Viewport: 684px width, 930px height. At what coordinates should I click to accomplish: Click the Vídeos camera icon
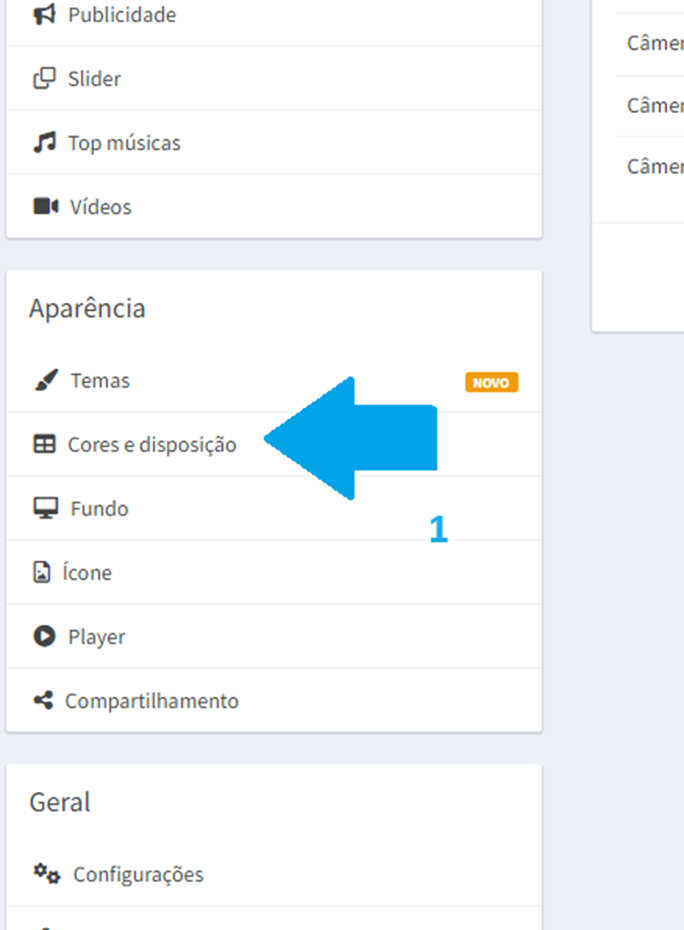tap(46, 206)
